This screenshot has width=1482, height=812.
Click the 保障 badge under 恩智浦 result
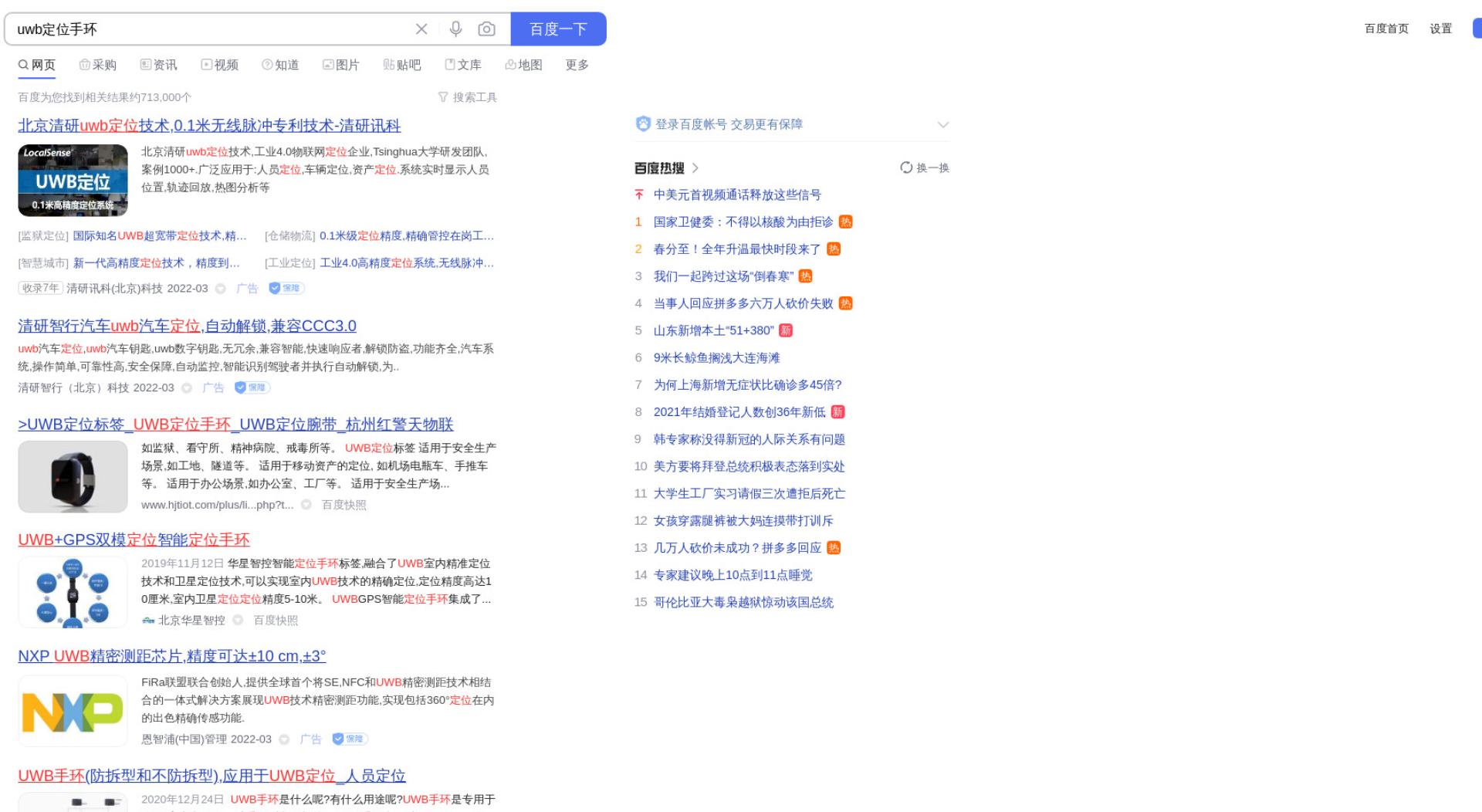pos(350,739)
